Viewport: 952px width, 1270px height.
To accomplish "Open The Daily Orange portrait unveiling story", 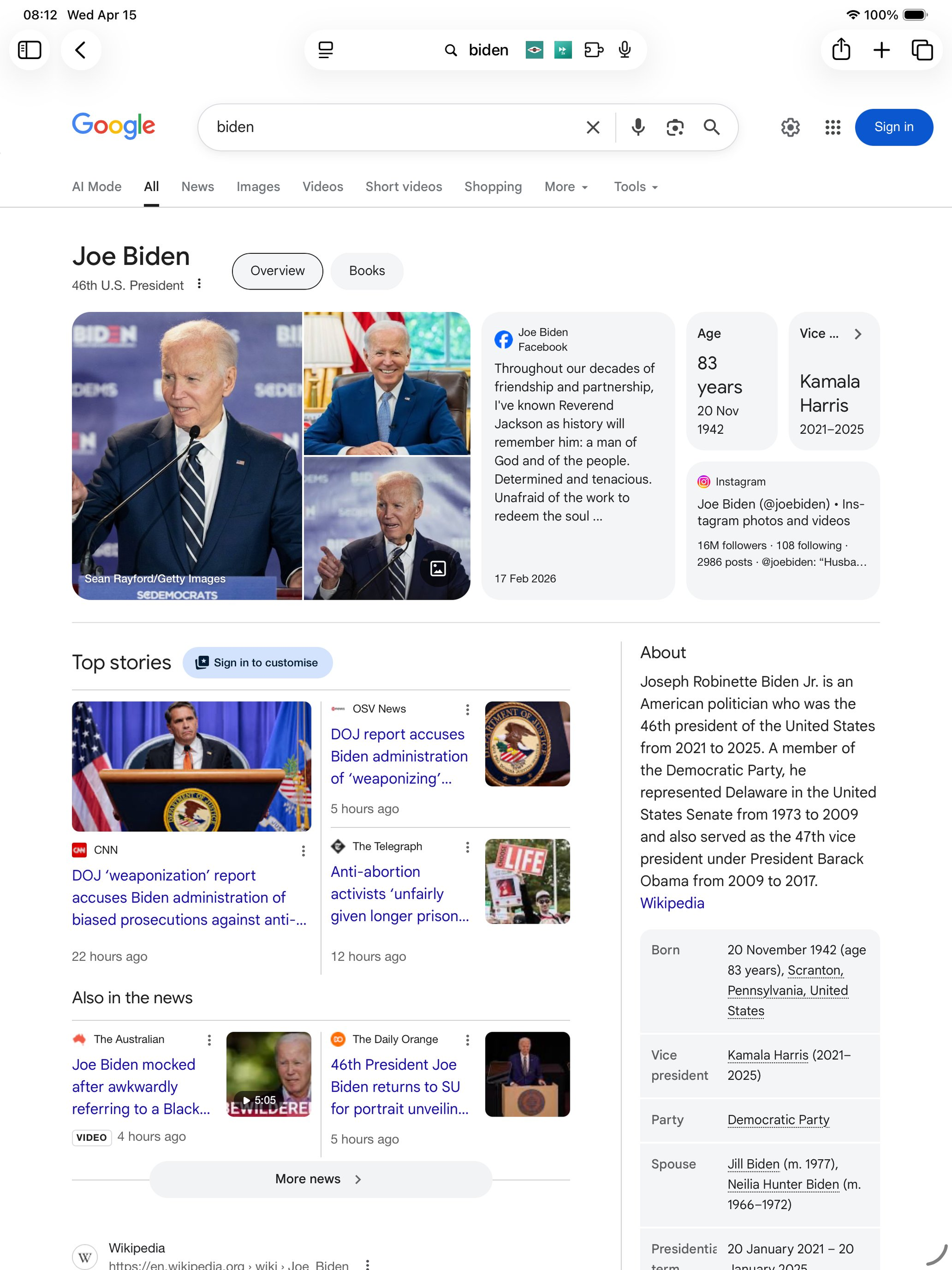I will click(400, 1086).
